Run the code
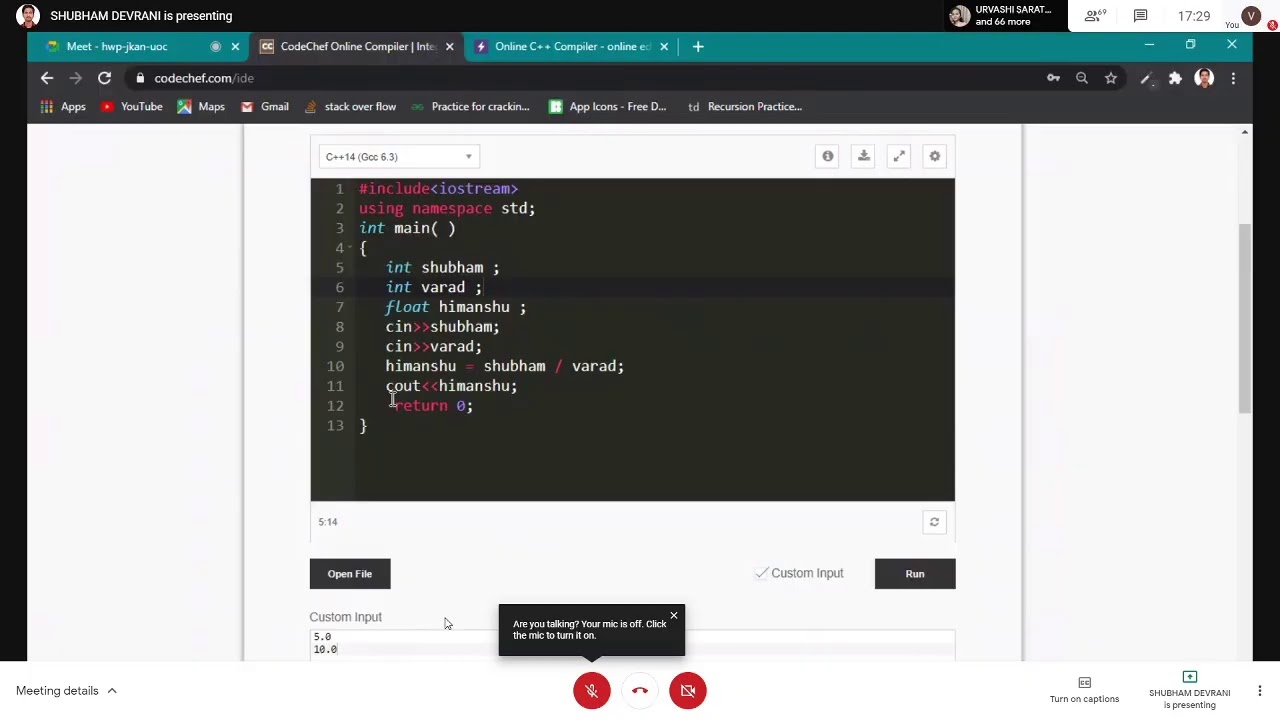1280x720 pixels. point(915,574)
